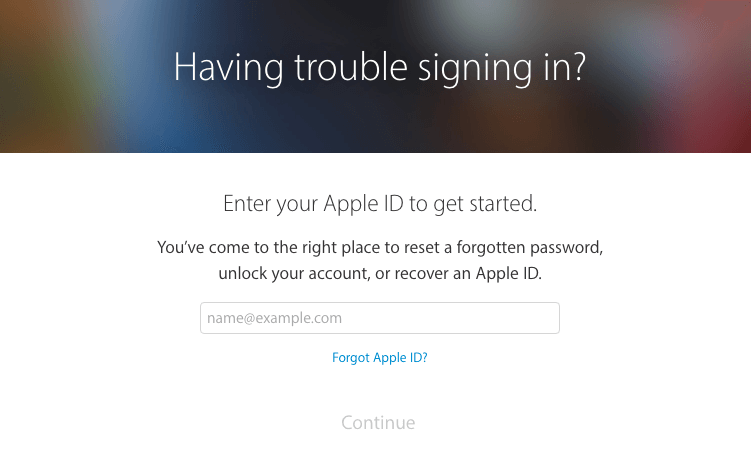Click the grayed-out Continue button

[378, 422]
